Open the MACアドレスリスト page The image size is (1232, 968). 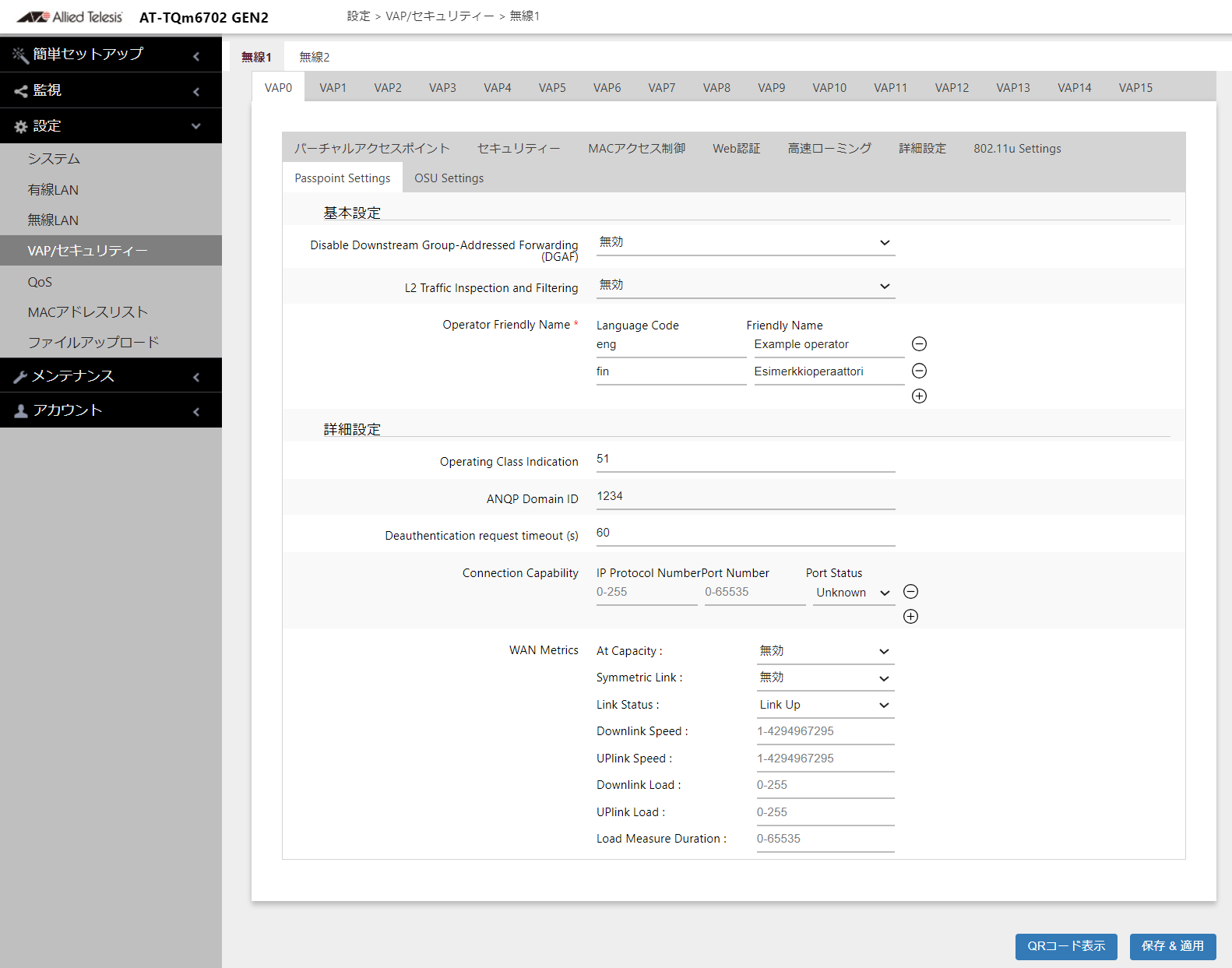point(111,312)
